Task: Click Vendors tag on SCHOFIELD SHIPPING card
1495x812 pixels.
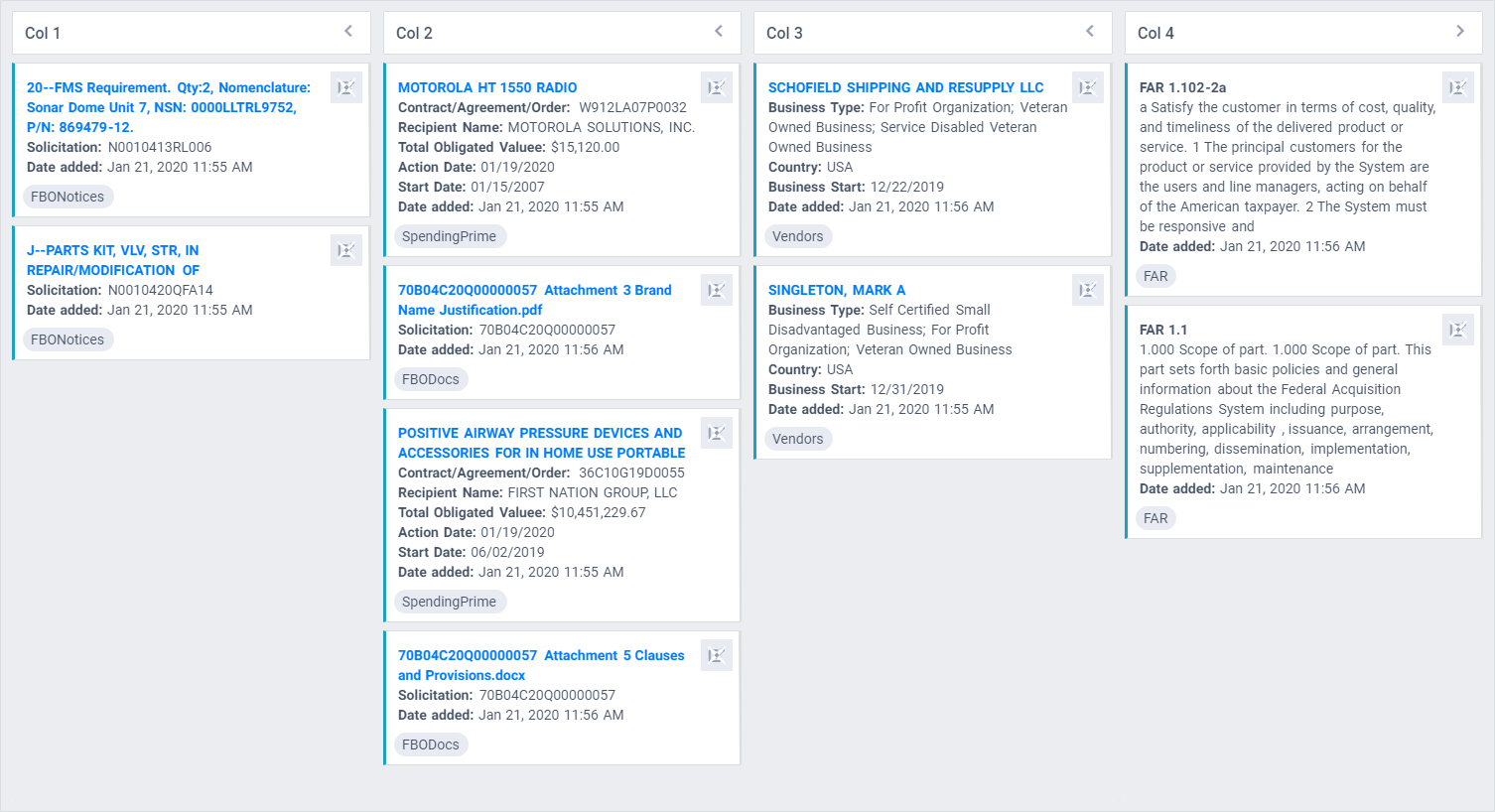Action: coord(798,236)
